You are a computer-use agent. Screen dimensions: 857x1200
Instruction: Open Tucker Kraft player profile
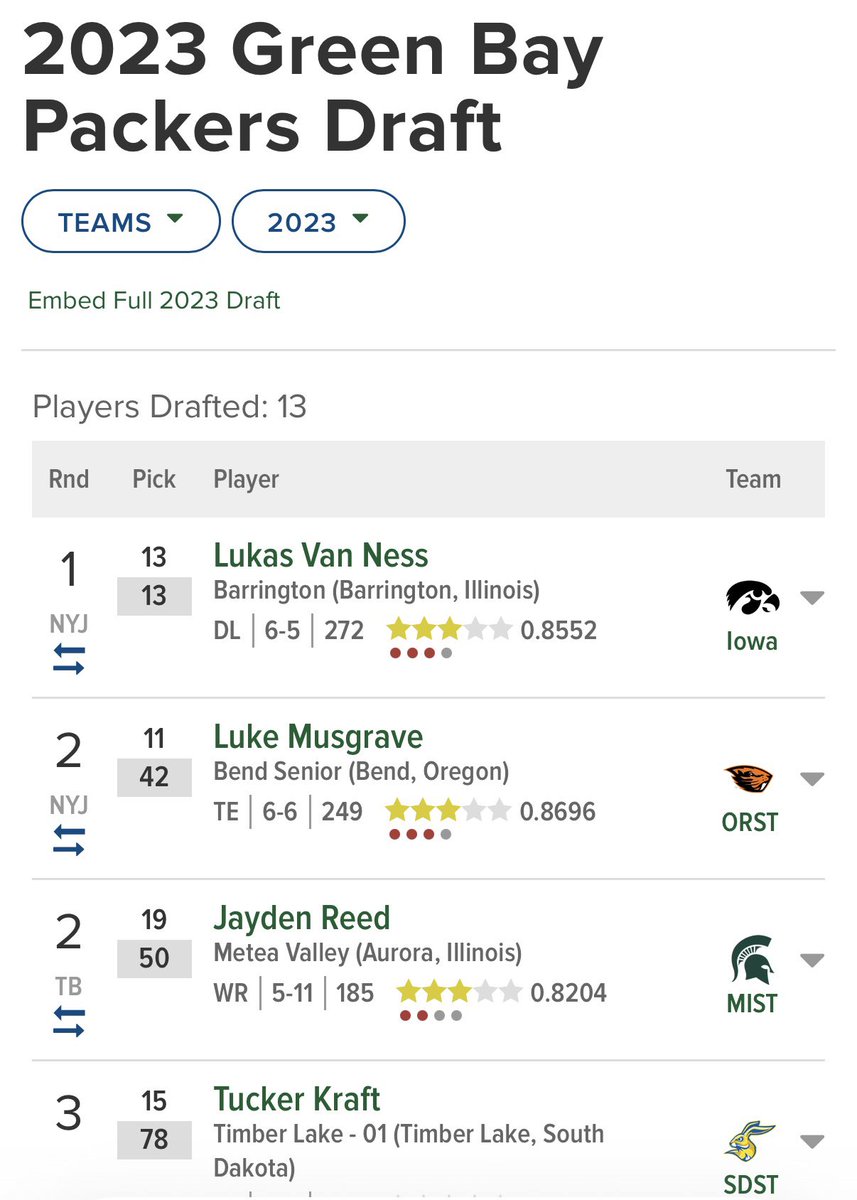[297, 1099]
